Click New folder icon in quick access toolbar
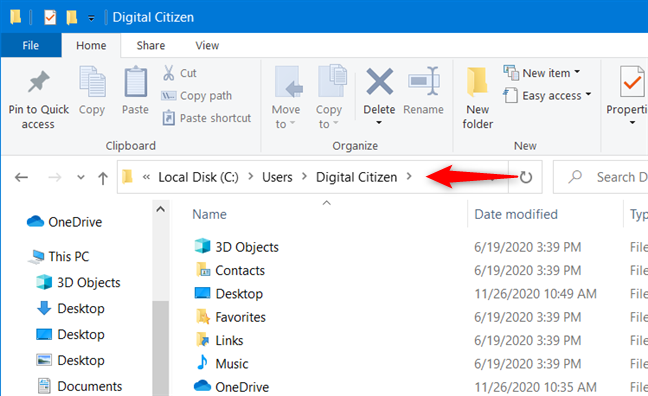 pyautogui.click(x=71, y=17)
